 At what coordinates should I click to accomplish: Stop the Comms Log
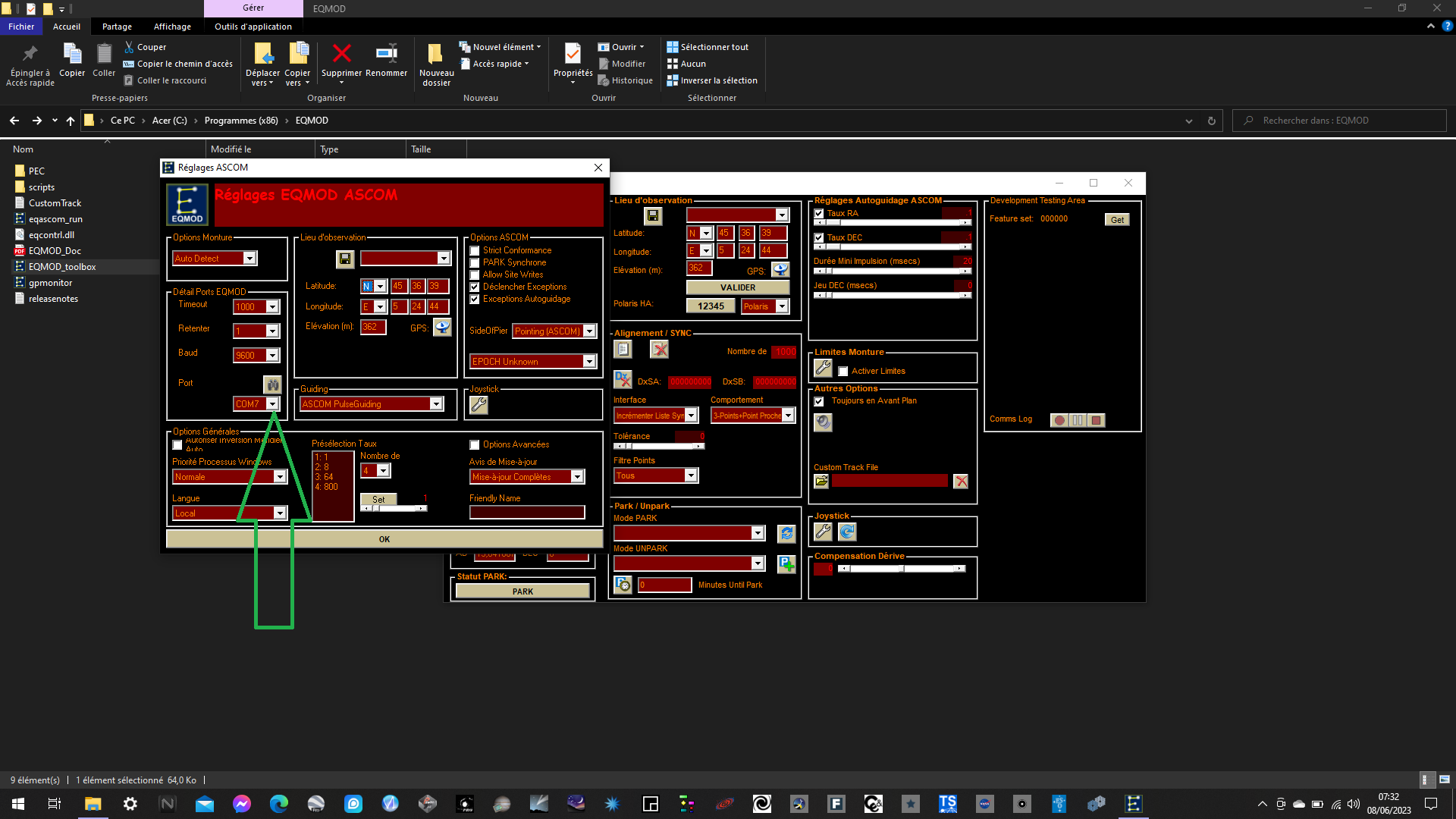pos(1096,420)
